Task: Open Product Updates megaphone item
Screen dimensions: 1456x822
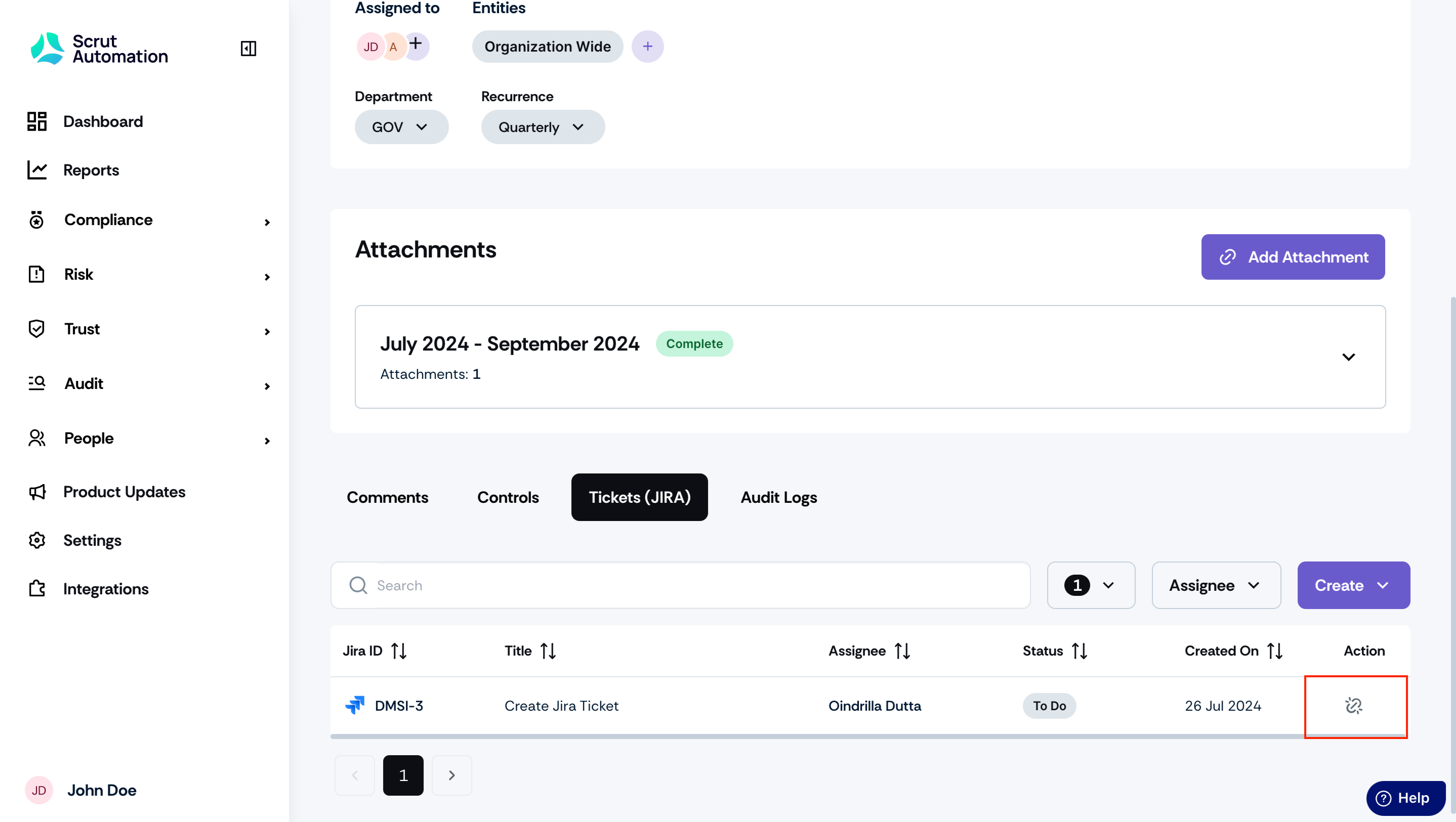Action: [x=106, y=492]
